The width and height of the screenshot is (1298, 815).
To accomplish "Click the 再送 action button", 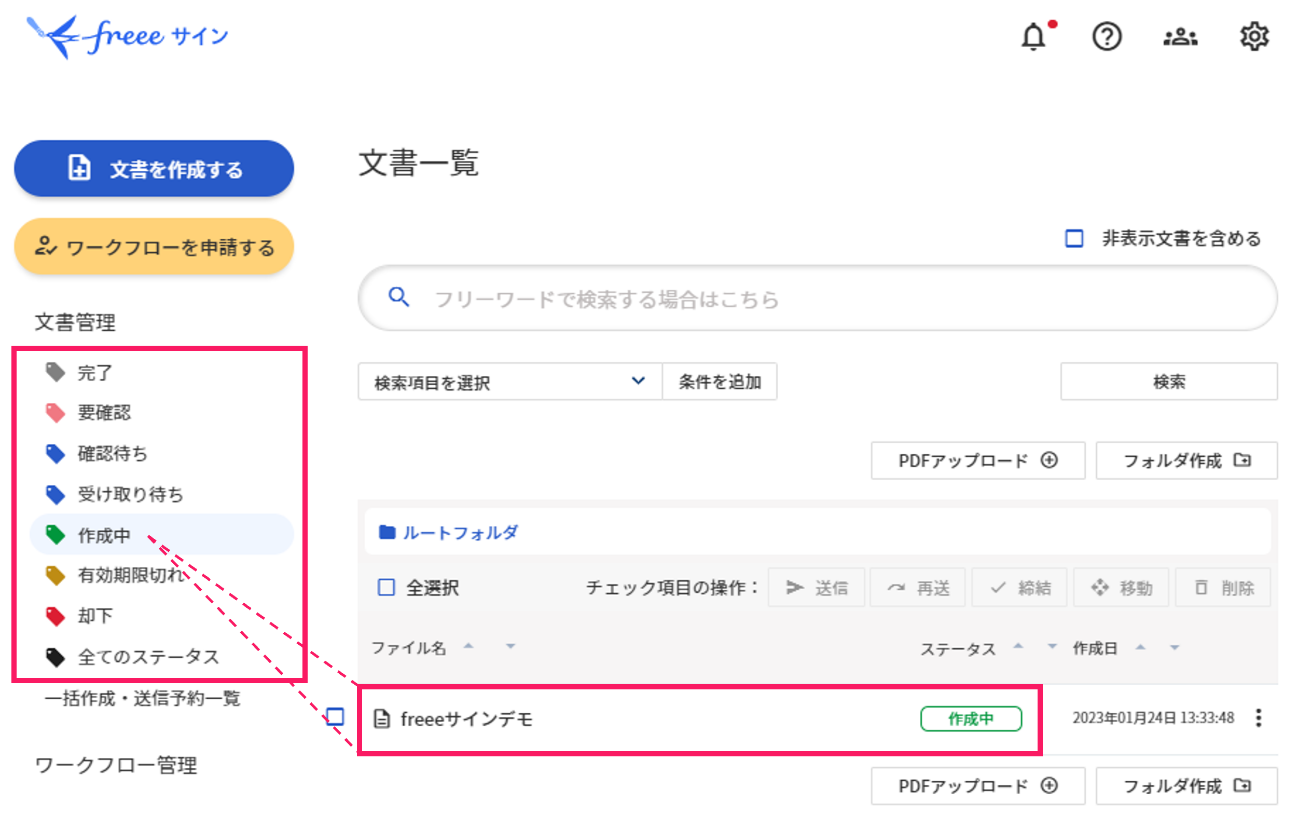I will click(x=918, y=588).
